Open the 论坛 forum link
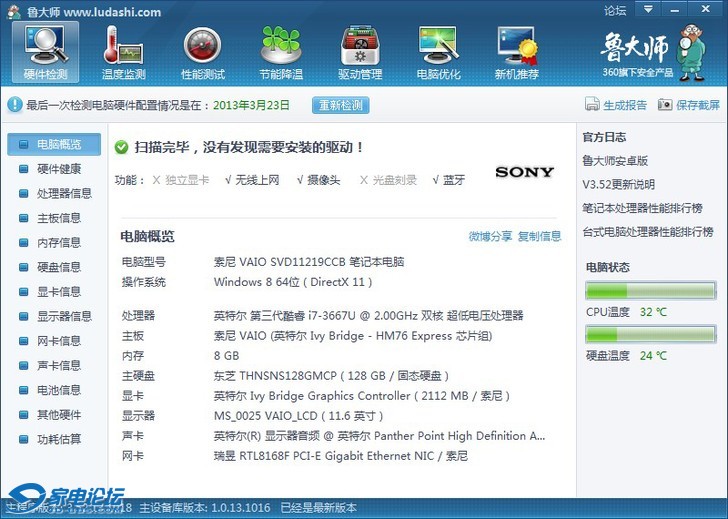 tap(615, 11)
